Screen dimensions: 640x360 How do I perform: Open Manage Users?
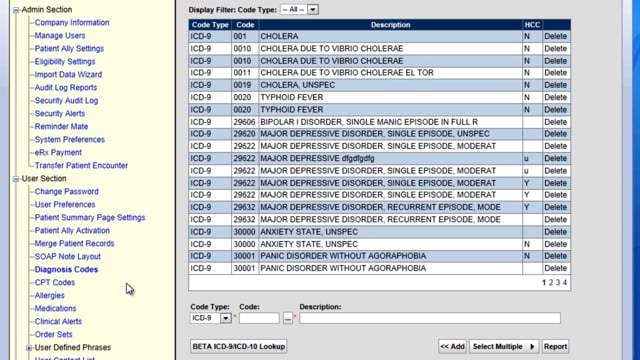[x=60, y=36]
